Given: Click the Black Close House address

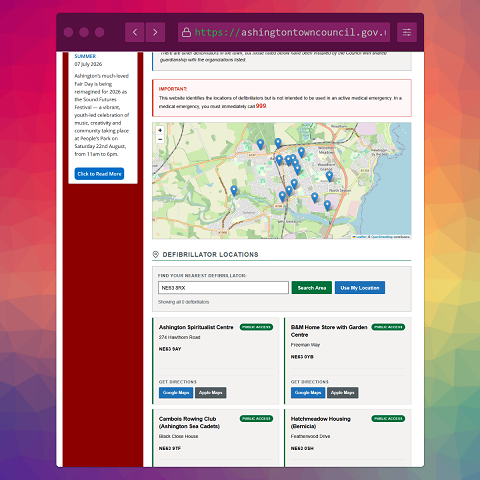Looking at the screenshot, I should tap(179, 436).
